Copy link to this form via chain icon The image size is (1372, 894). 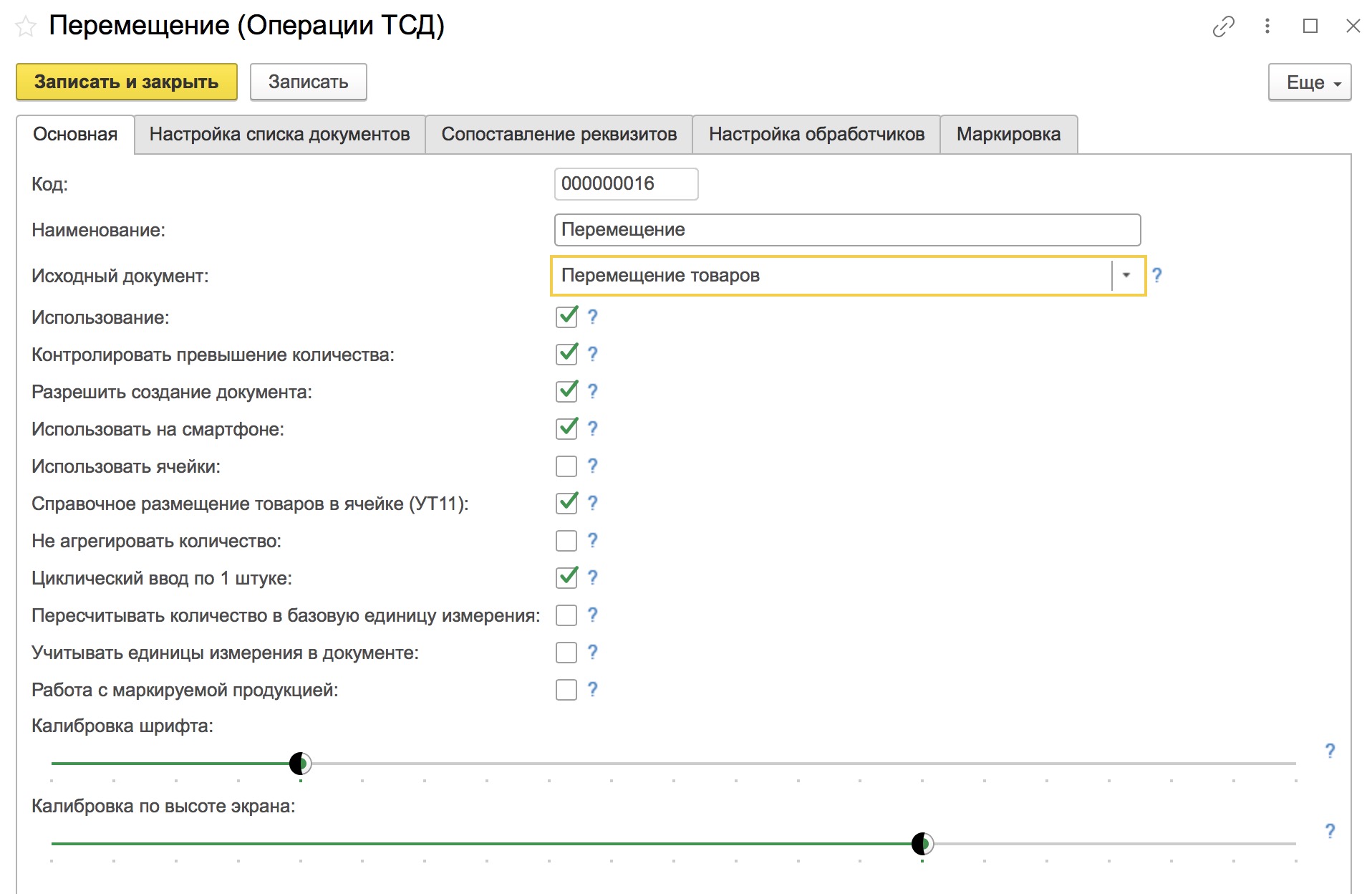pyautogui.click(x=1224, y=27)
